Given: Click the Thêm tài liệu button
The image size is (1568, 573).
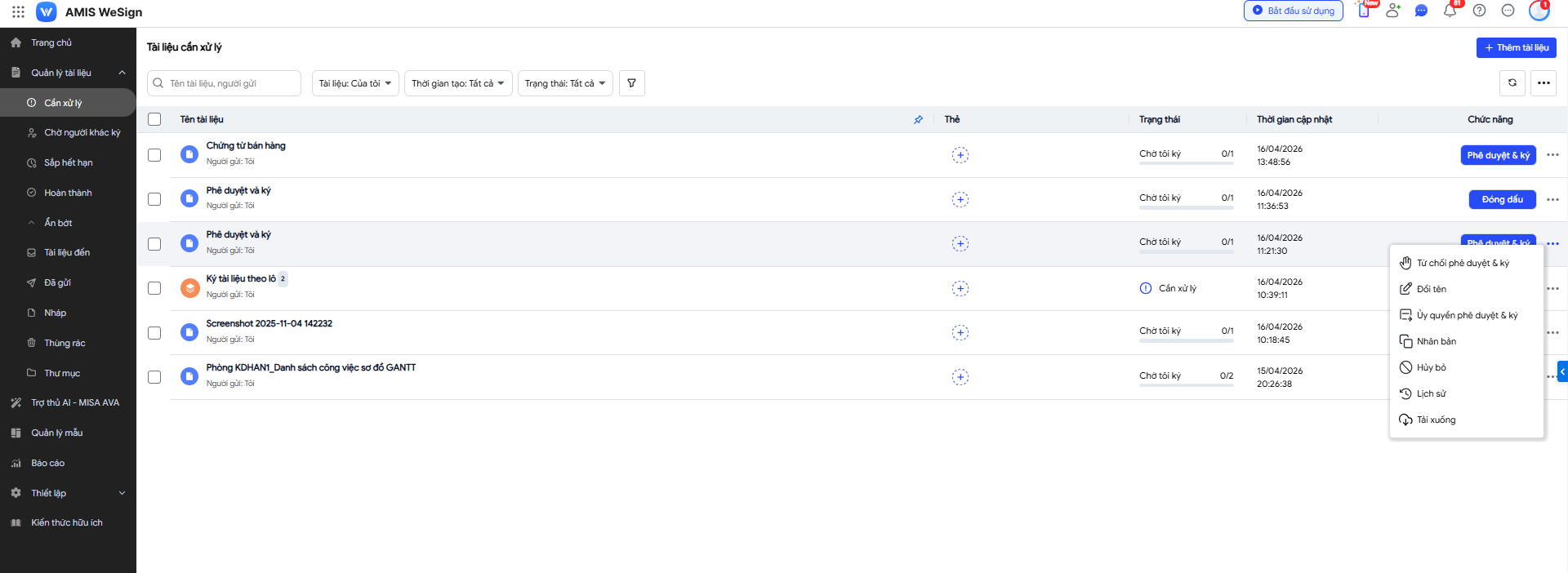Looking at the screenshot, I should point(1516,48).
